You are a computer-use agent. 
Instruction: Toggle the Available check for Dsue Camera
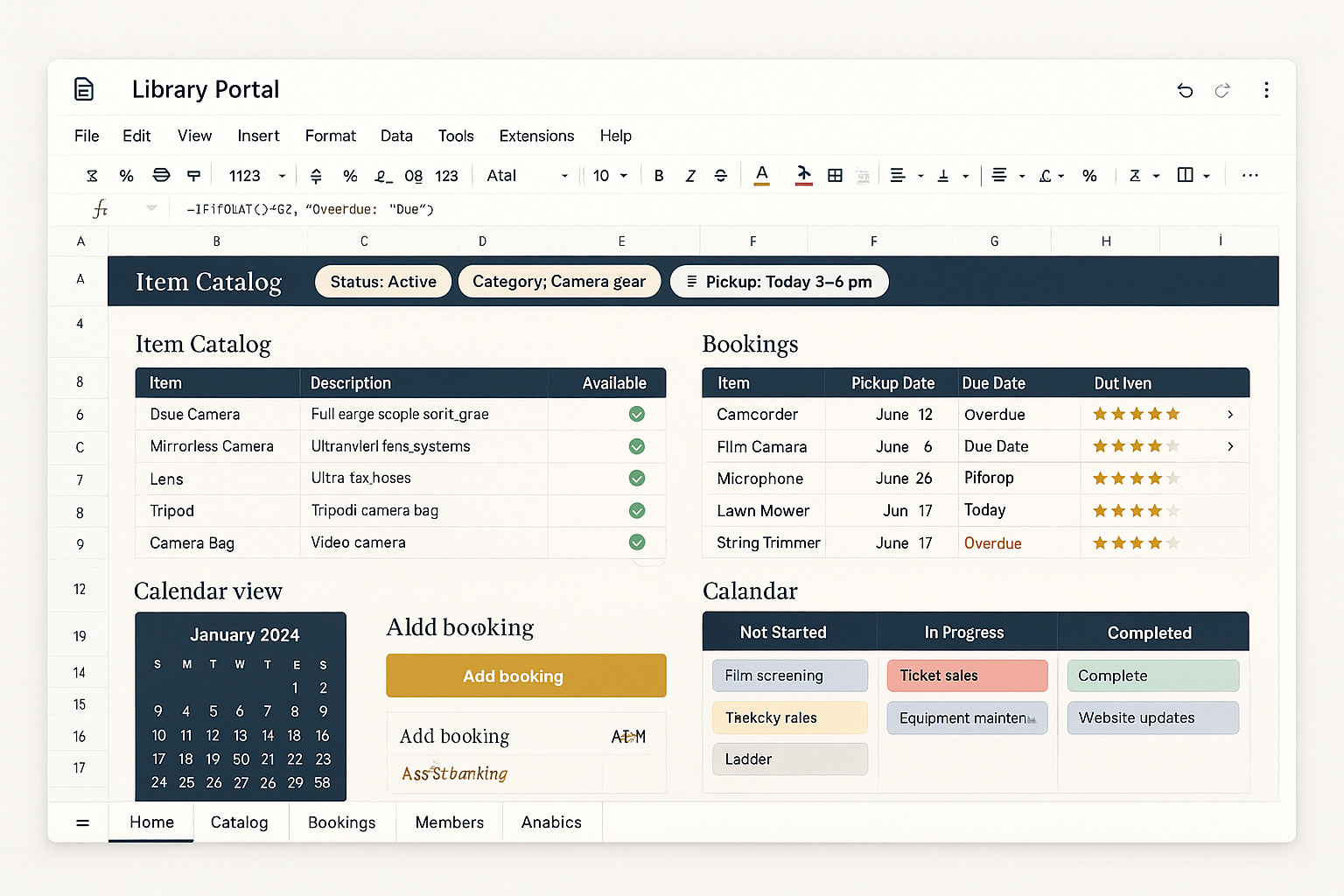[637, 414]
